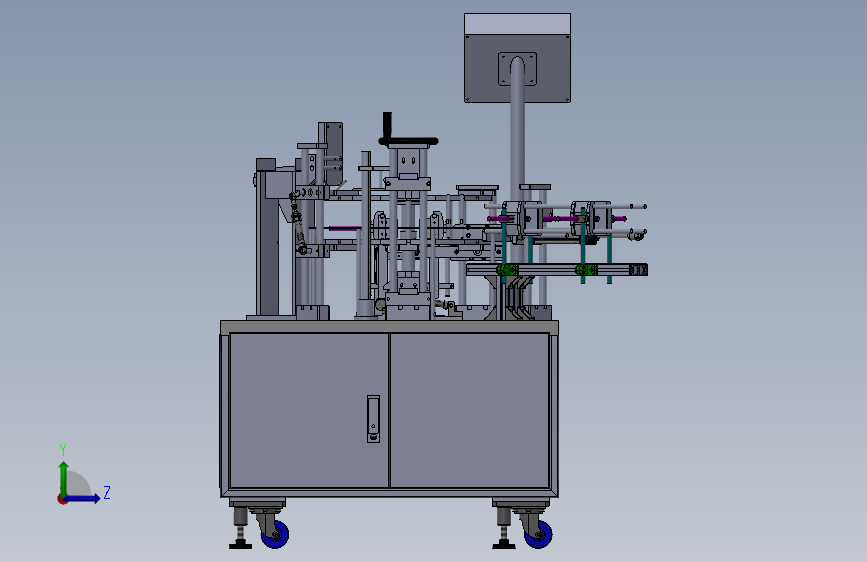The width and height of the screenshot is (867, 562).
Task: Select the left blue caster wheel
Action: [x=275, y=534]
